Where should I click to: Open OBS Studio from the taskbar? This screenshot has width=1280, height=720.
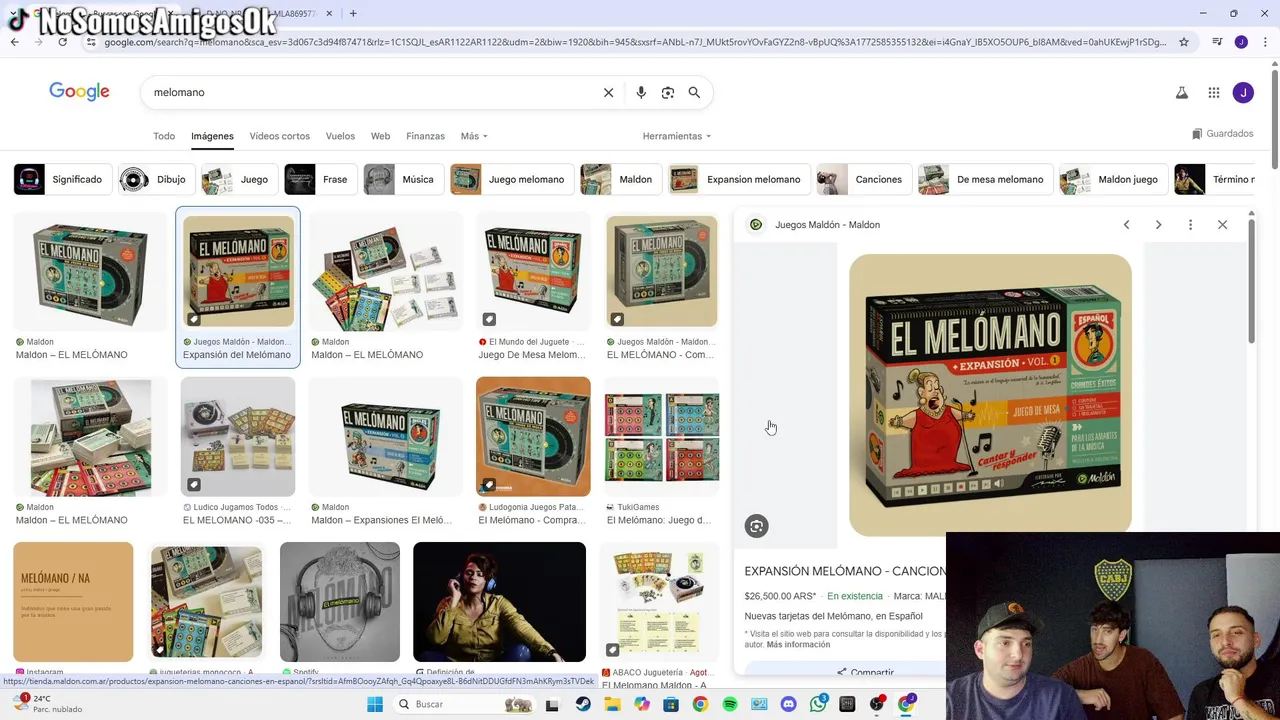coord(877,704)
